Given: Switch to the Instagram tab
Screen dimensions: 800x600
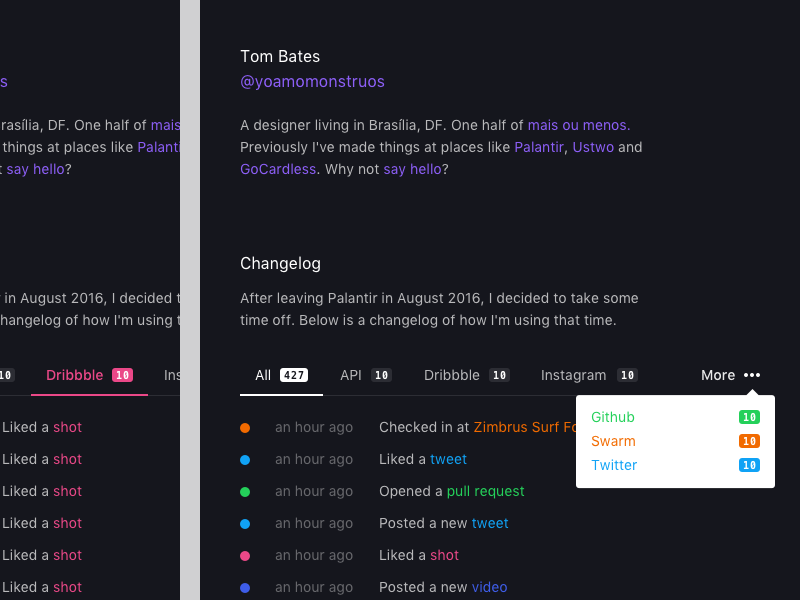Looking at the screenshot, I should point(573,375).
